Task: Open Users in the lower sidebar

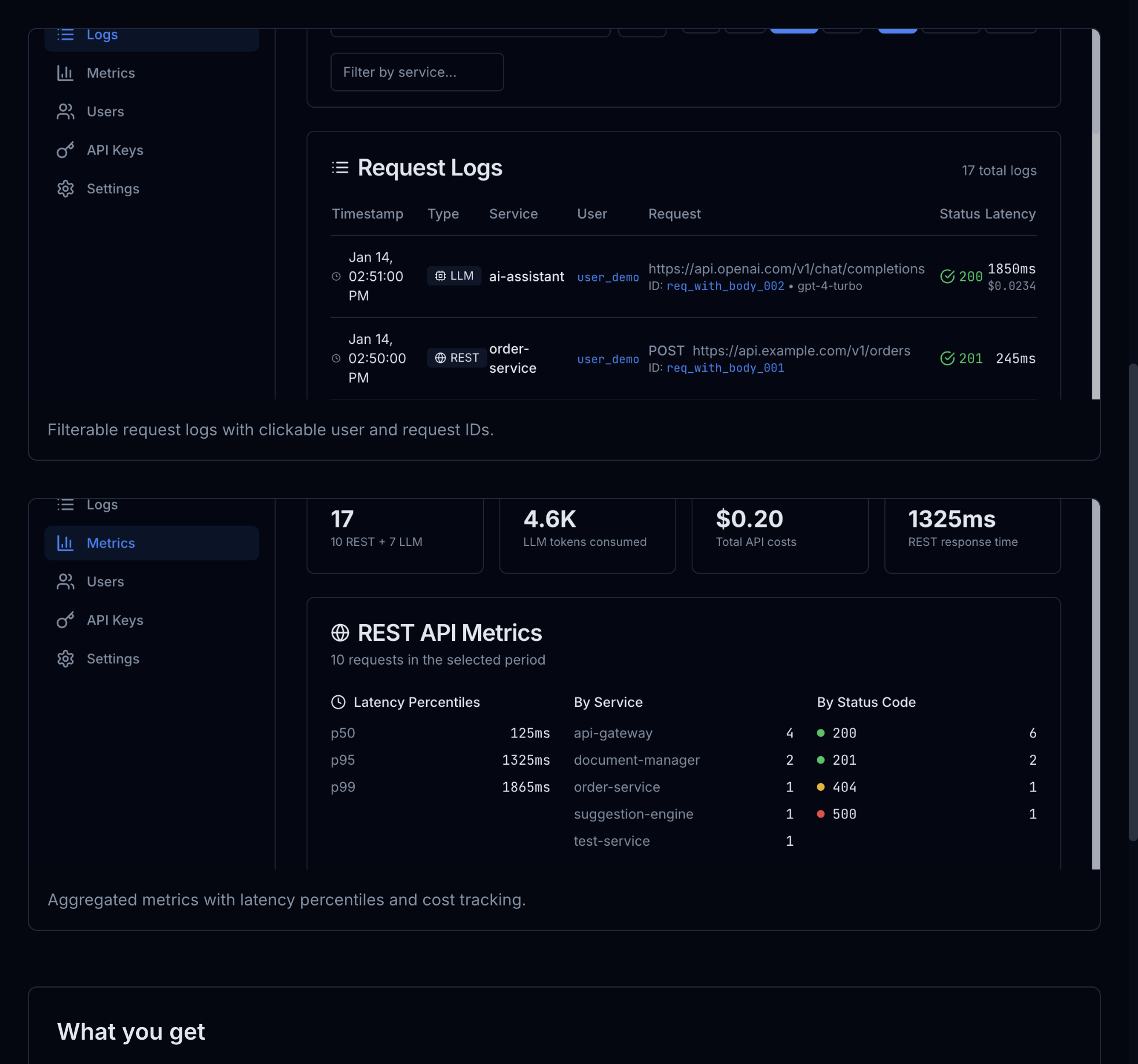Action: [x=152, y=582]
